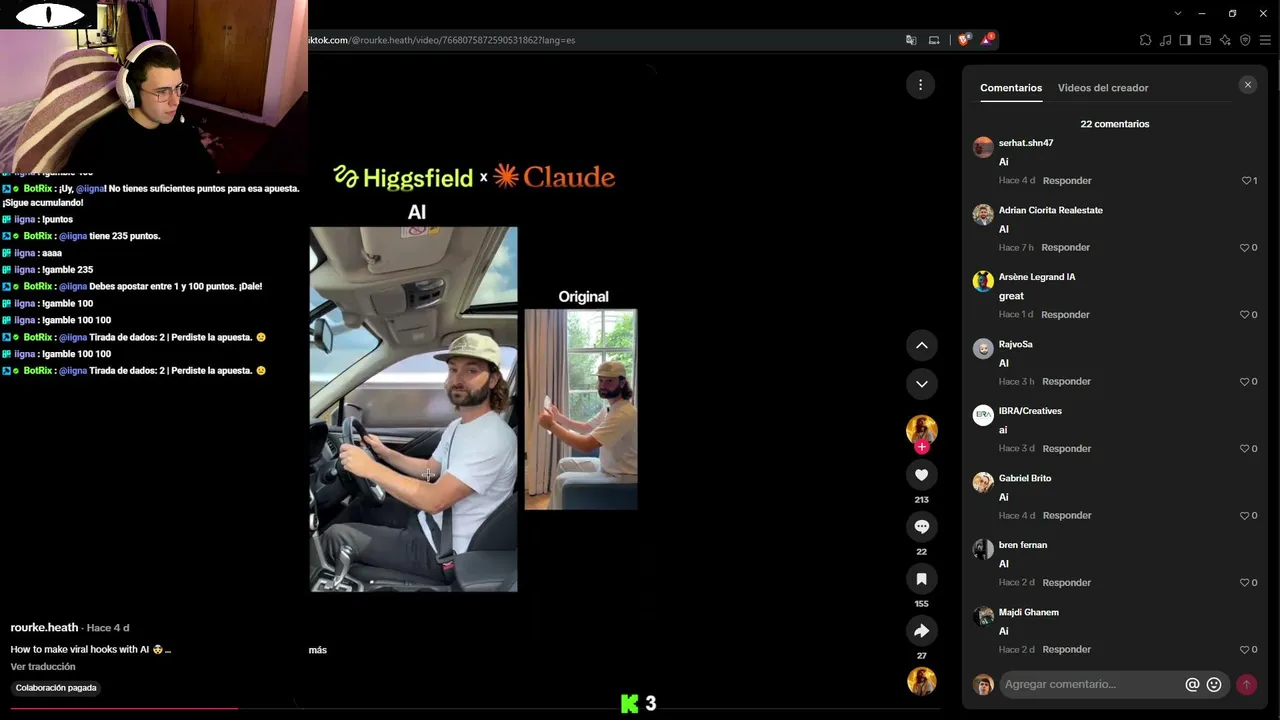Open the Leo AI sparkle icon
Screen dimensions: 1280x720
1225,40
